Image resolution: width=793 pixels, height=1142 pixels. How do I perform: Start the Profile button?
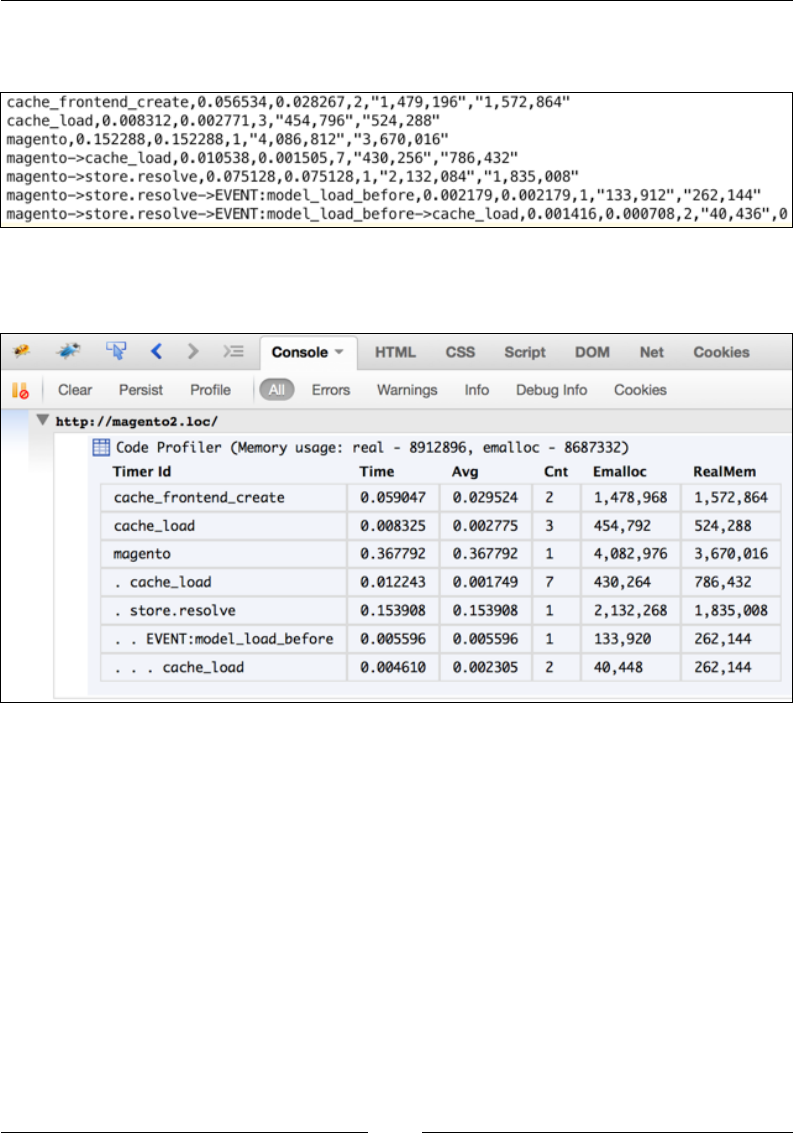point(210,390)
